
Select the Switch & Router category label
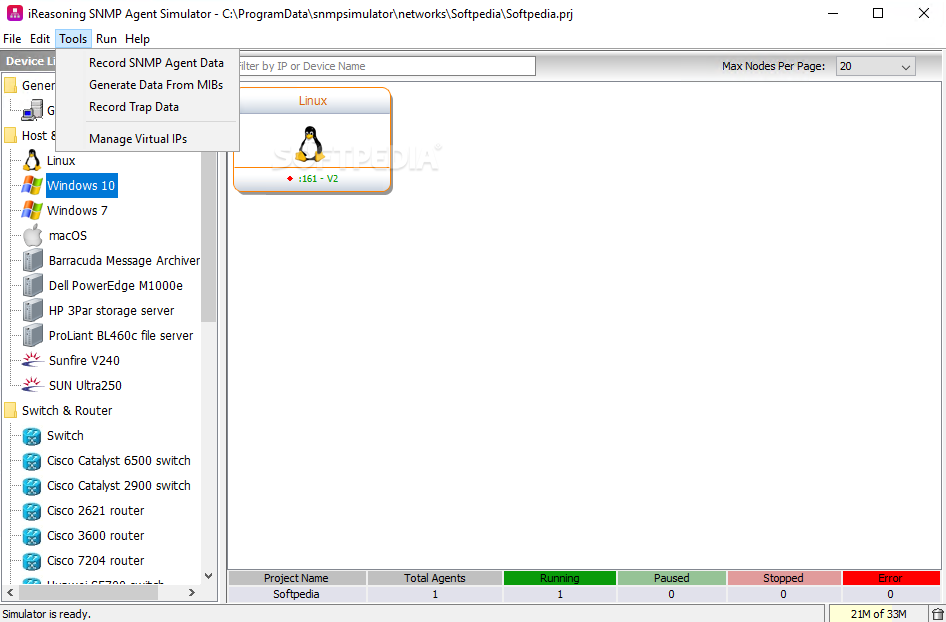(x=67, y=410)
